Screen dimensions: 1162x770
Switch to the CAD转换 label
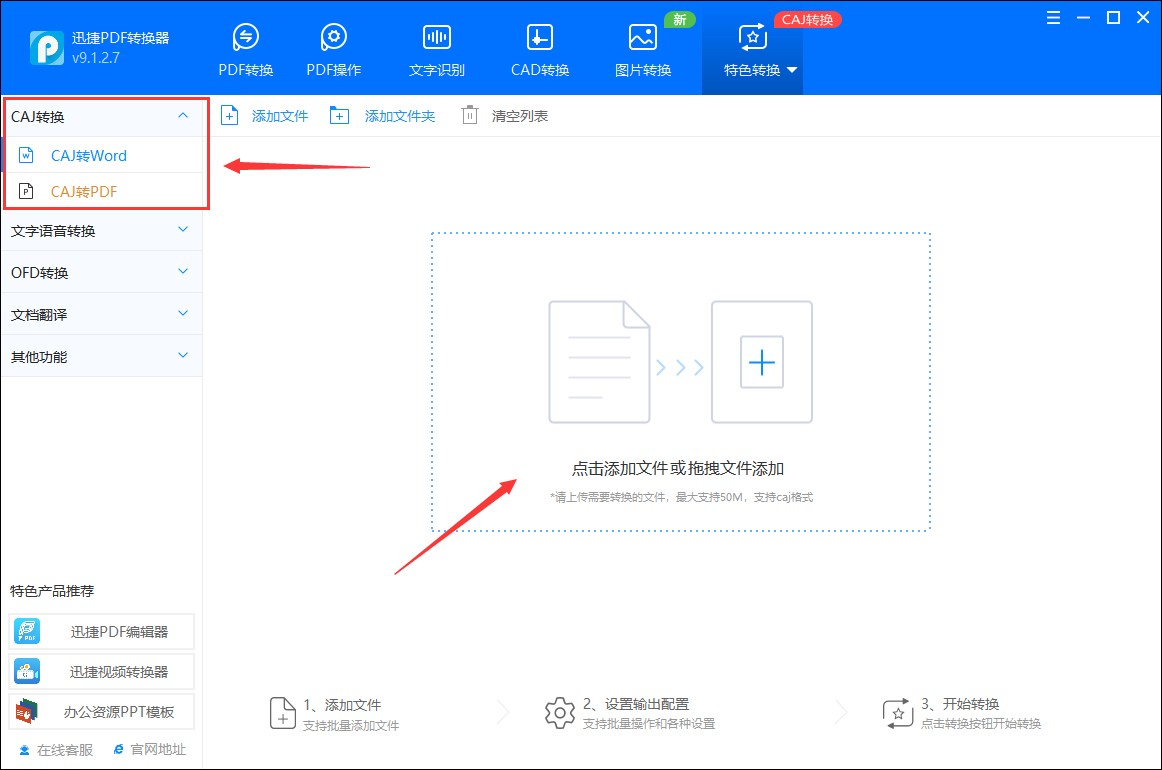(x=540, y=70)
